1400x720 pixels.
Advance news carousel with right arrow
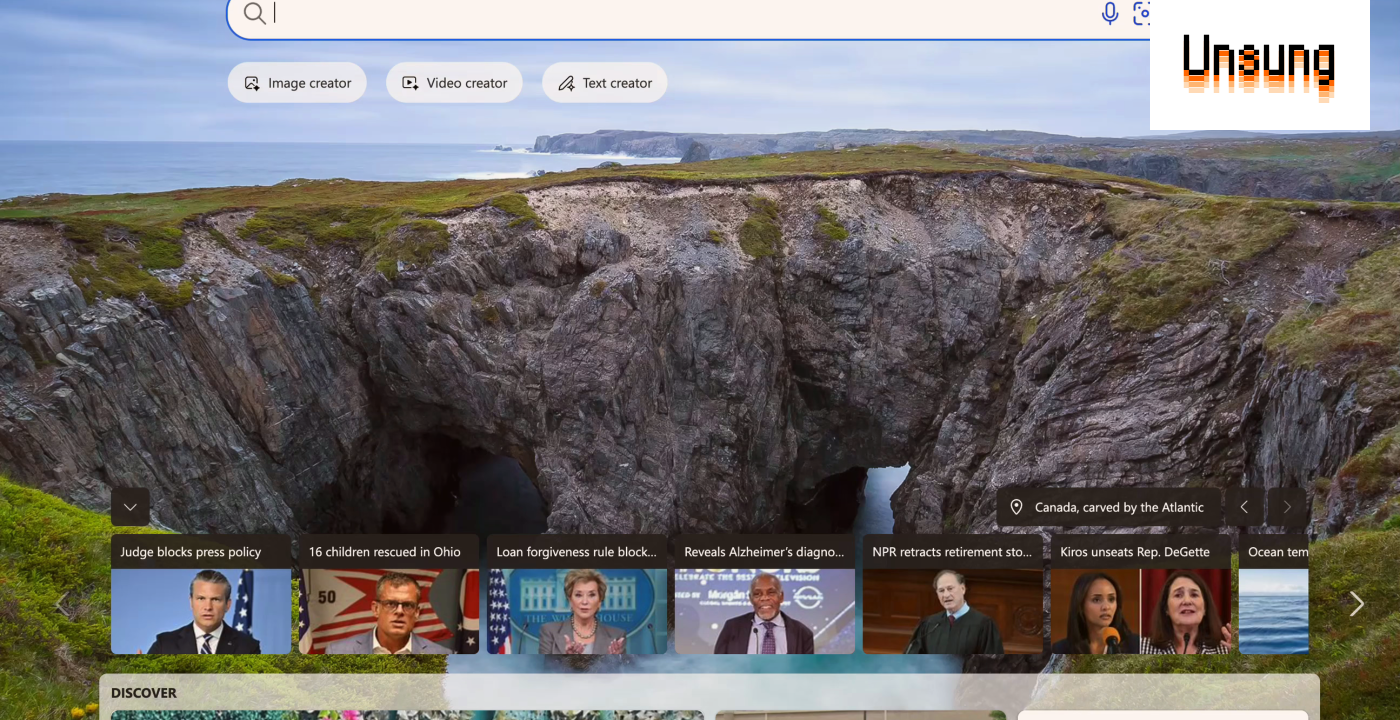coord(1357,603)
